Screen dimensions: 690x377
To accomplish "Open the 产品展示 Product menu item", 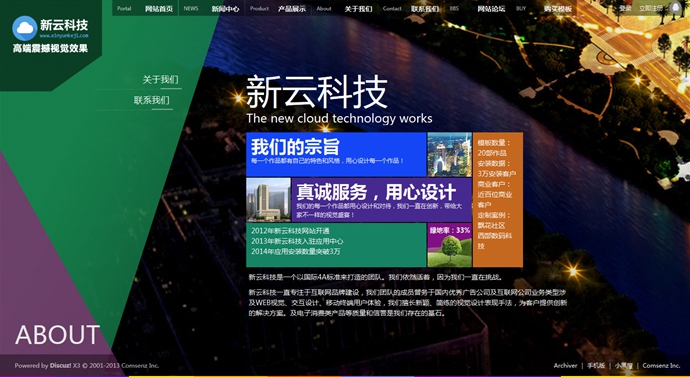I will (278, 8).
